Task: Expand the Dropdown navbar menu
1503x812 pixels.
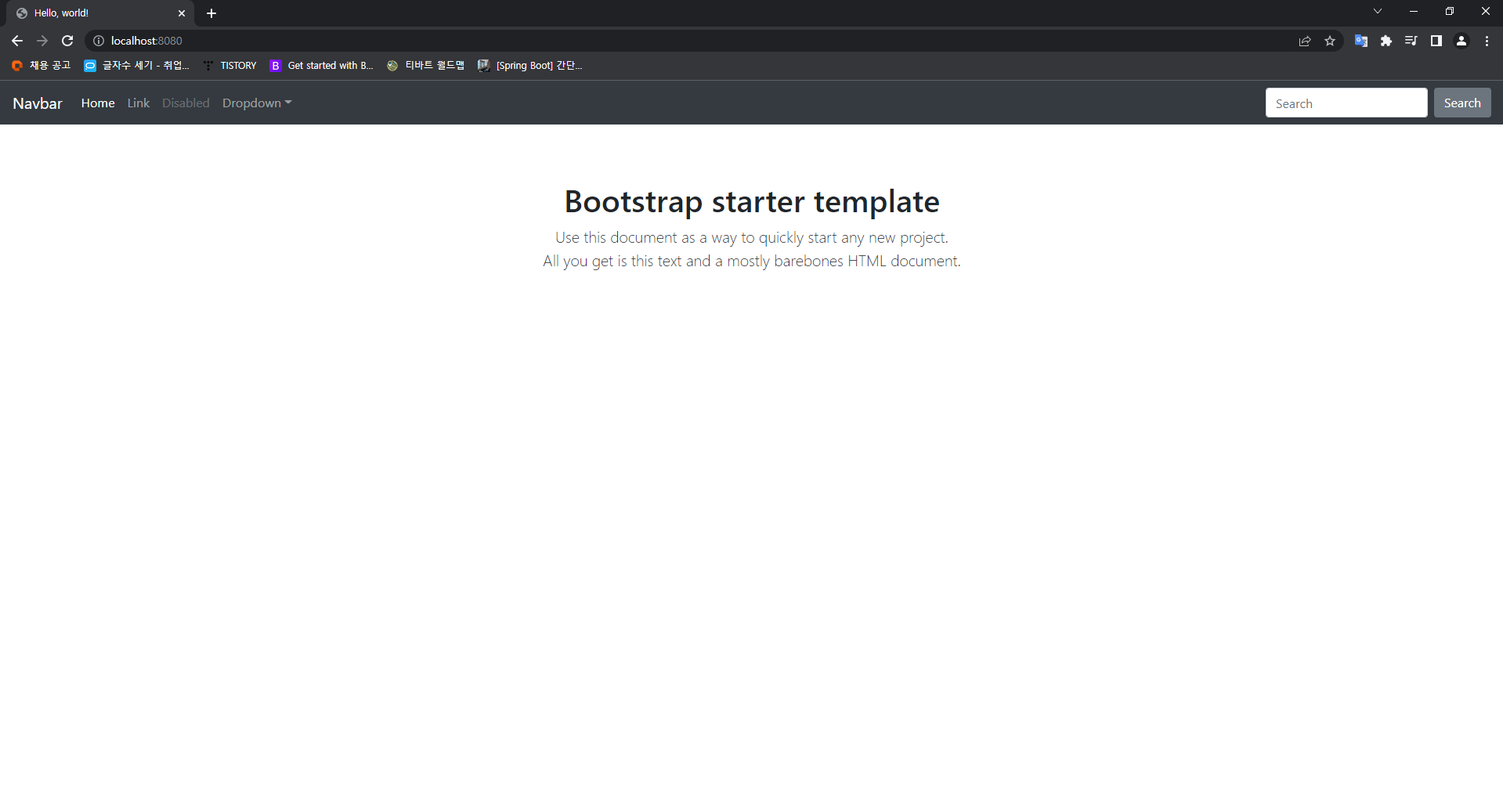Action: pyautogui.click(x=257, y=103)
